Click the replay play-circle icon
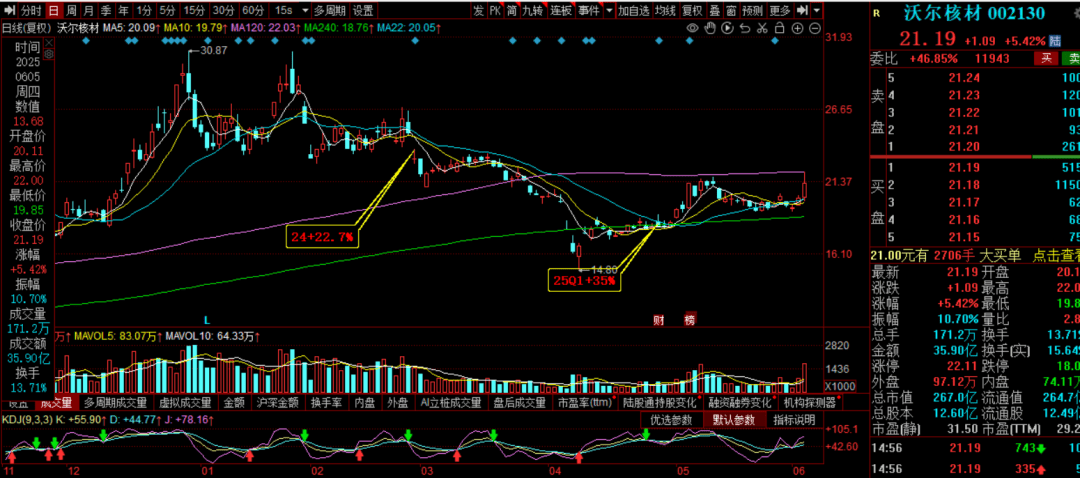Image resolution: width=1080 pixels, height=478 pixels. 728,28
